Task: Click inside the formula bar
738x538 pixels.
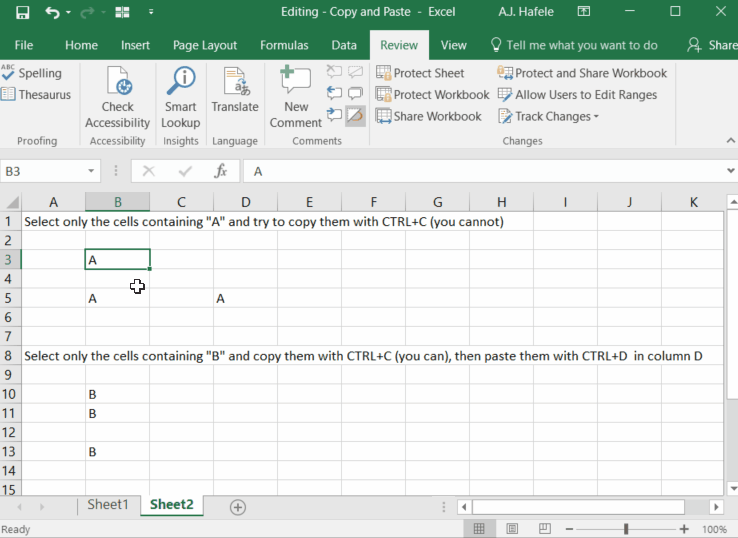Action: pos(484,171)
